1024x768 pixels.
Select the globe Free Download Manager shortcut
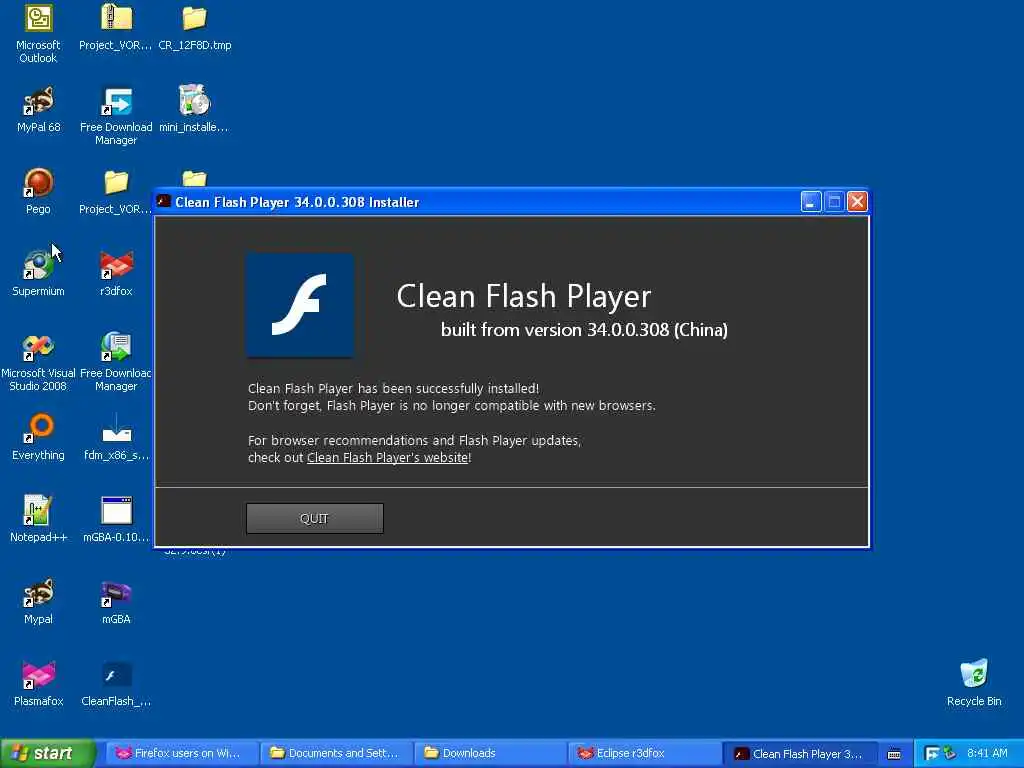116,347
